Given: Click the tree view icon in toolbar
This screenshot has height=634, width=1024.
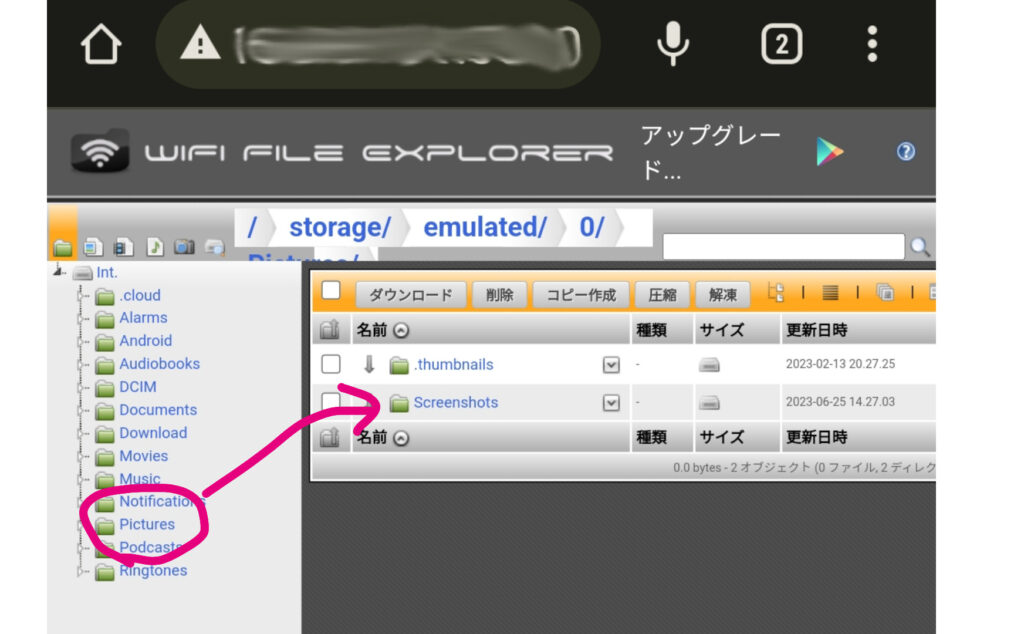Looking at the screenshot, I should (x=775, y=293).
